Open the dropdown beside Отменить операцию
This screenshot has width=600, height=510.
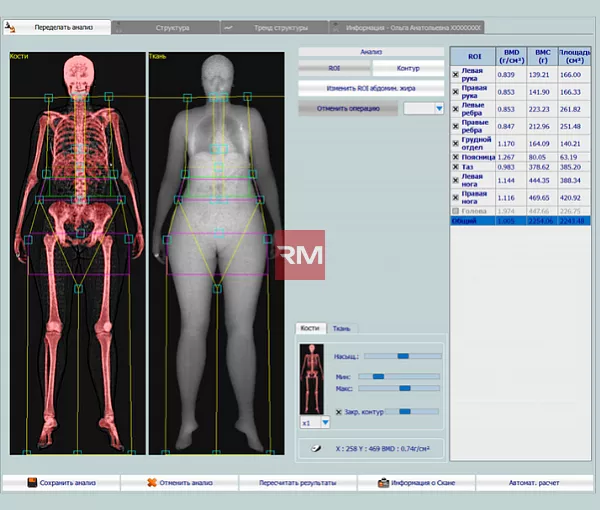tap(439, 109)
